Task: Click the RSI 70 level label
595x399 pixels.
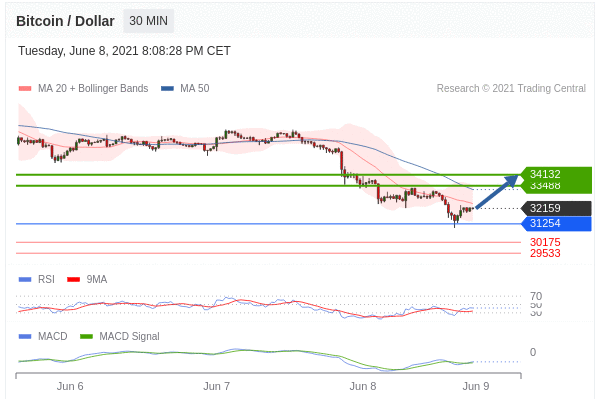Action: (x=536, y=296)
